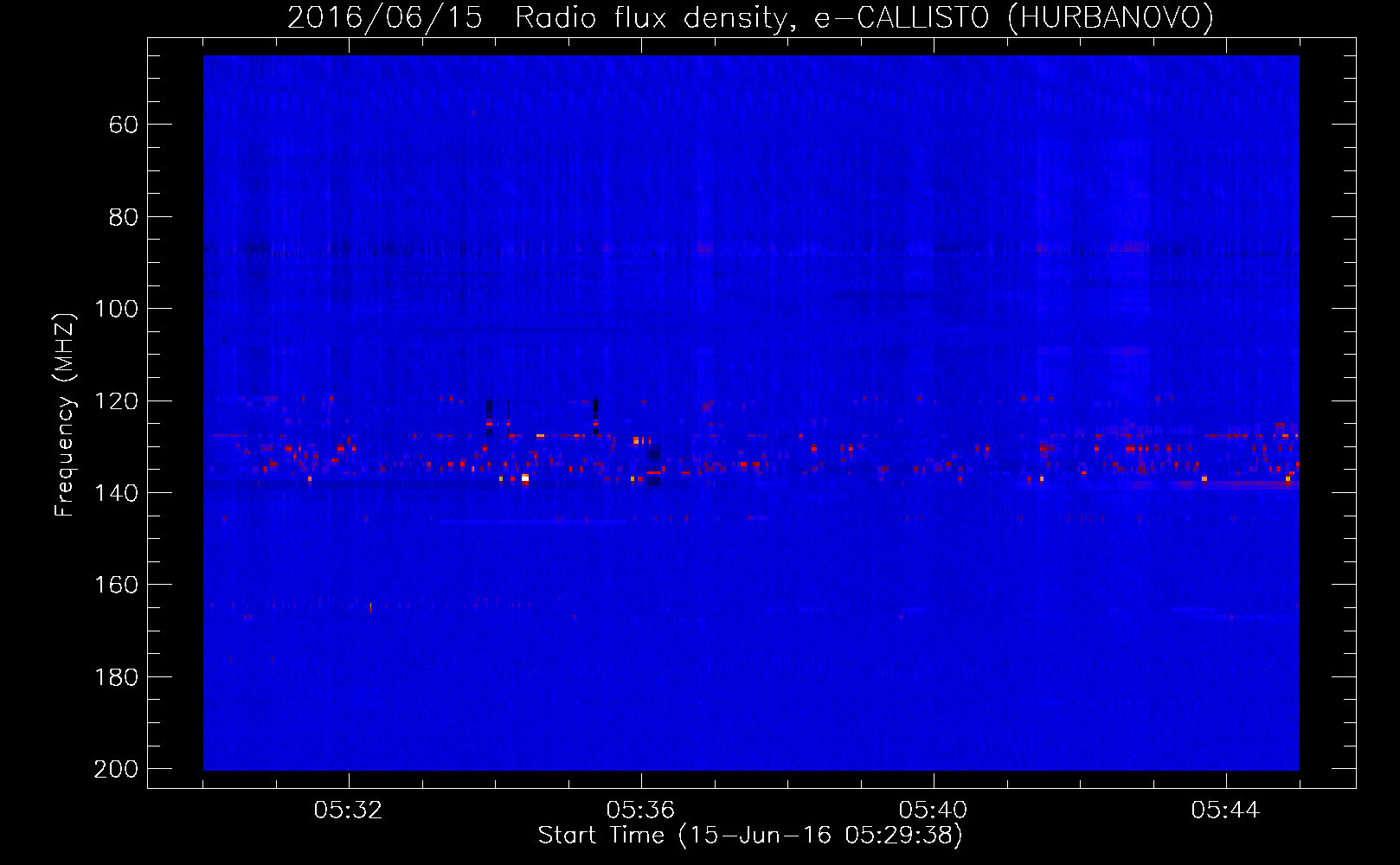Click the 200 frequency tick label
The height and width of the screenshot is (865, 1400).
[x=117, y=769]
